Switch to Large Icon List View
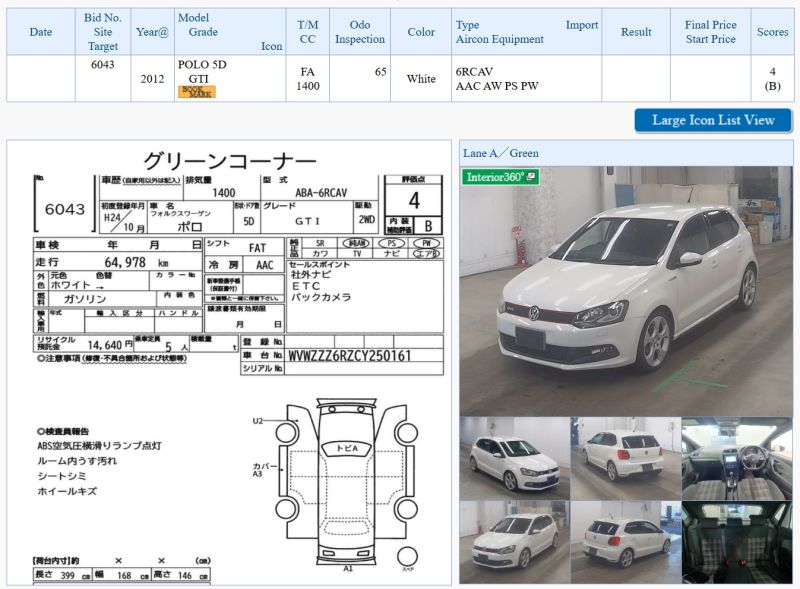Screen dimensions: 800x589 pyautogui.click(x=713, y=120)
